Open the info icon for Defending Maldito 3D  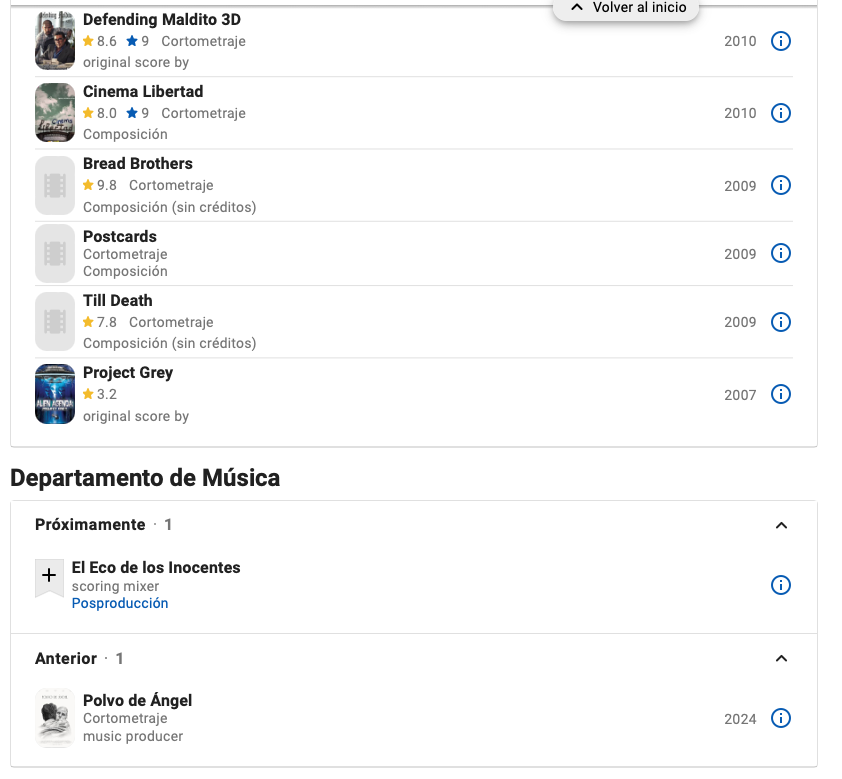781,41
